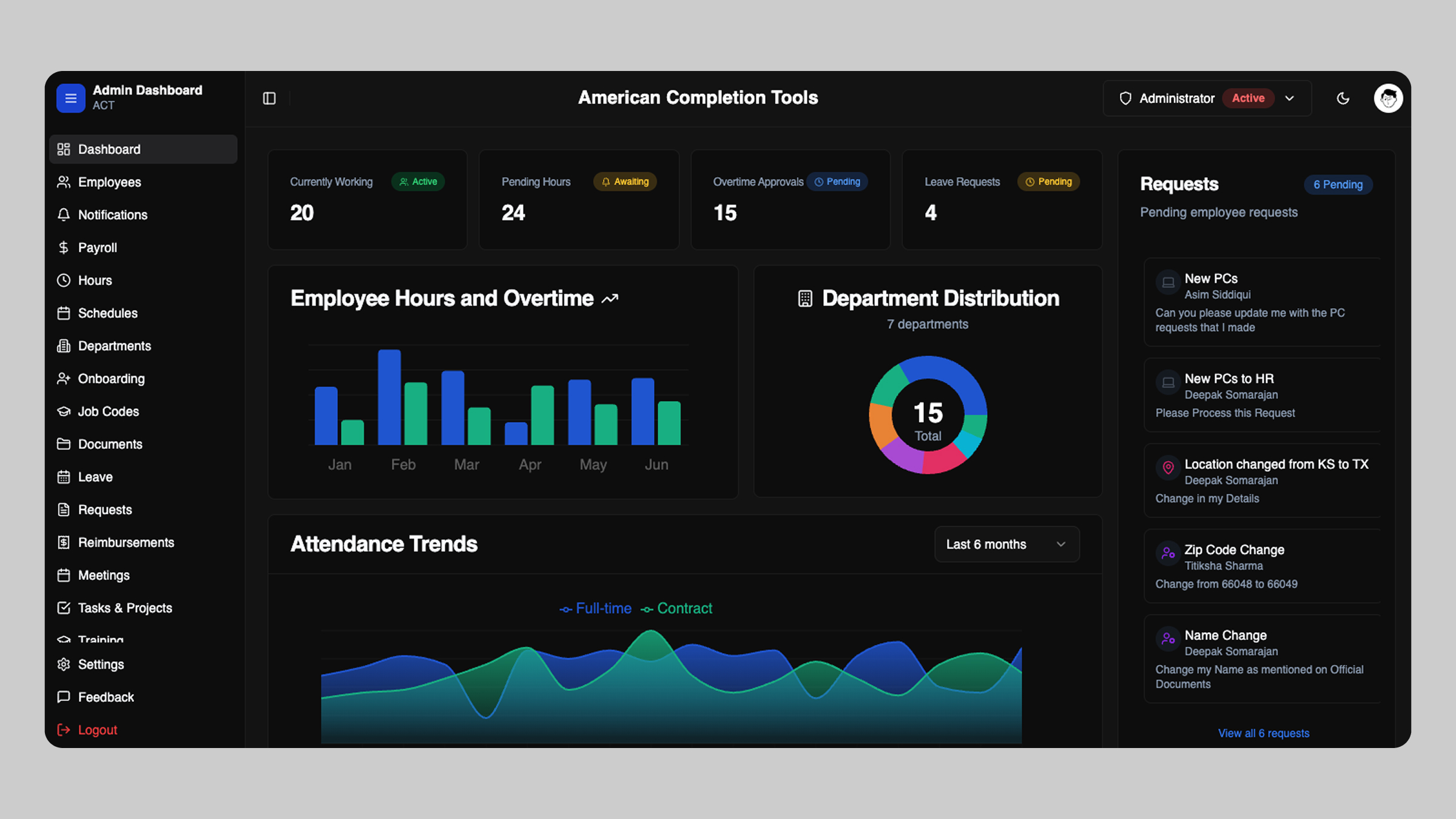Screen dimensions: 1456x819
Task: Expand the Administrator account dropdown
Action: 1290,98
